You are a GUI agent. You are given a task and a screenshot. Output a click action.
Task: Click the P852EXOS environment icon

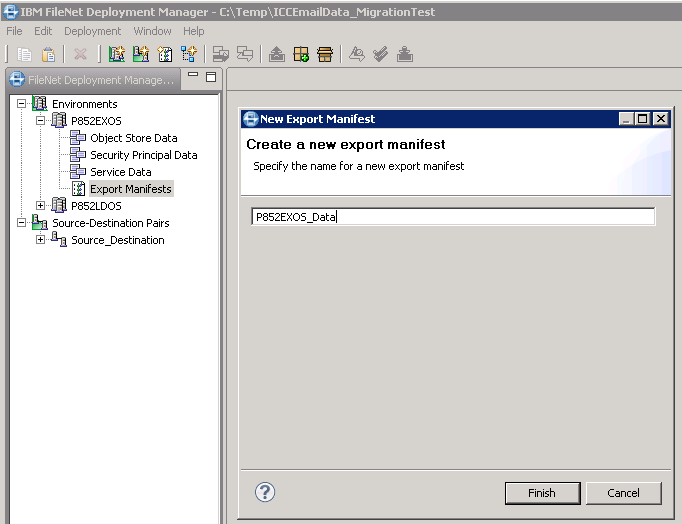59,120
